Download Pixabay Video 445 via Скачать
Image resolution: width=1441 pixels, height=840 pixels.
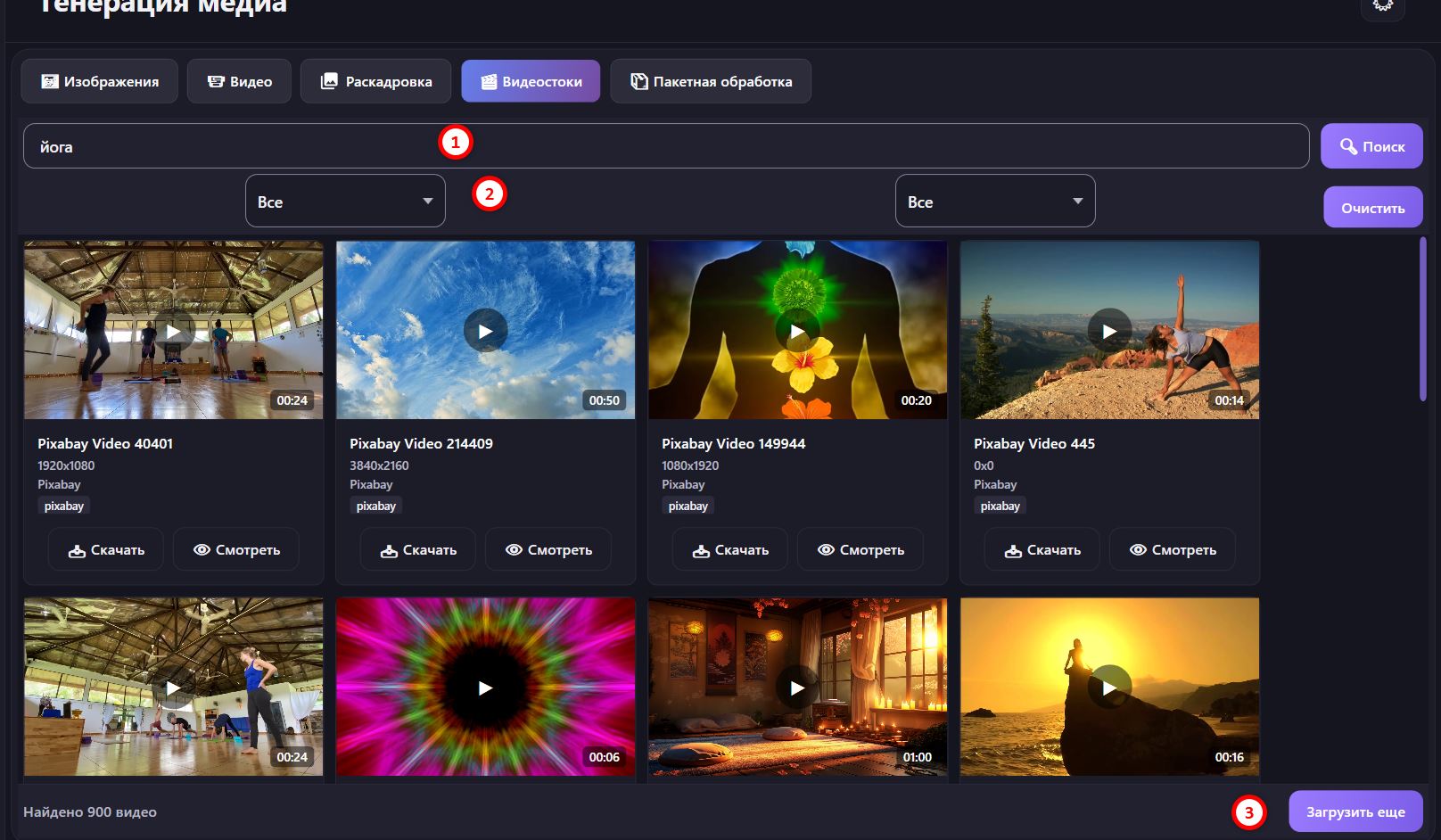[x=1042, y=549]
